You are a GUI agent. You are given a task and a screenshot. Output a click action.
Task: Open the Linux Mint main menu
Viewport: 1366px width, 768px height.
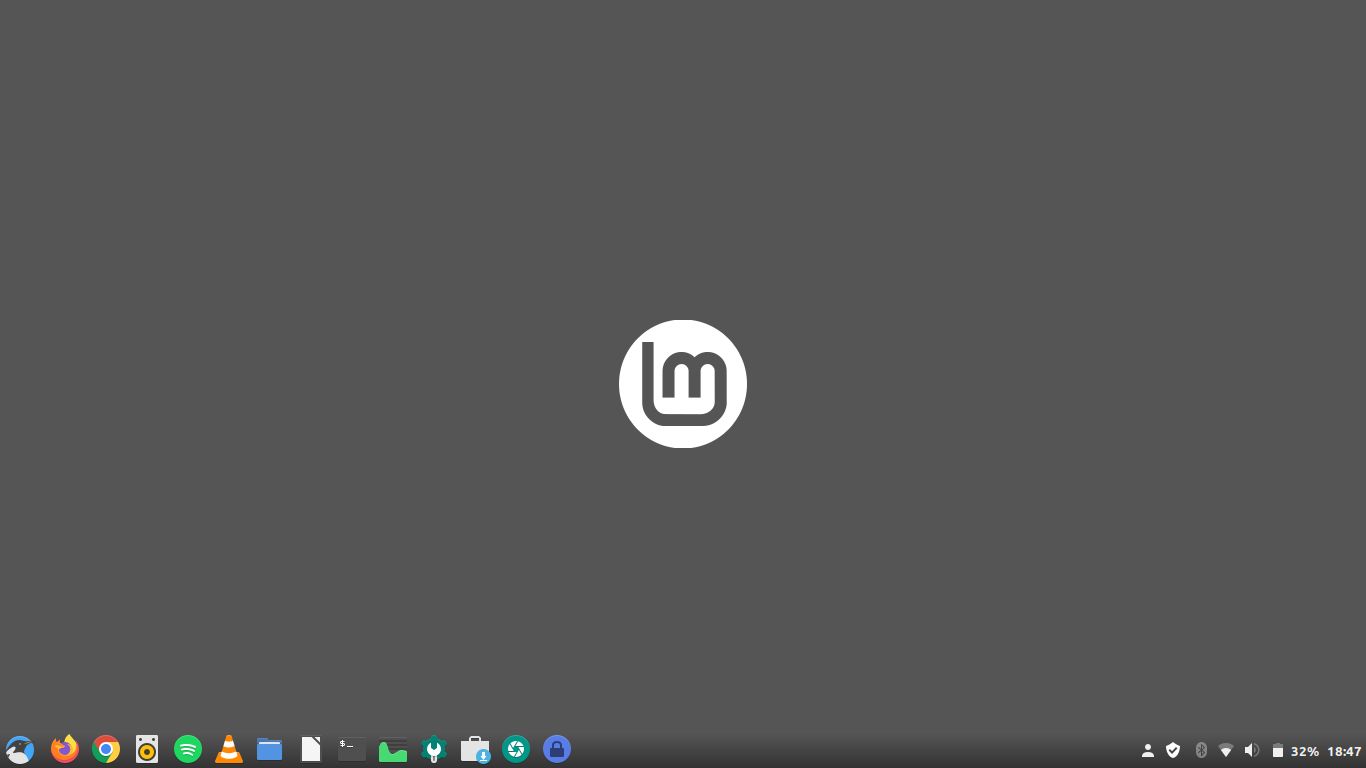[x=18, y=749]
